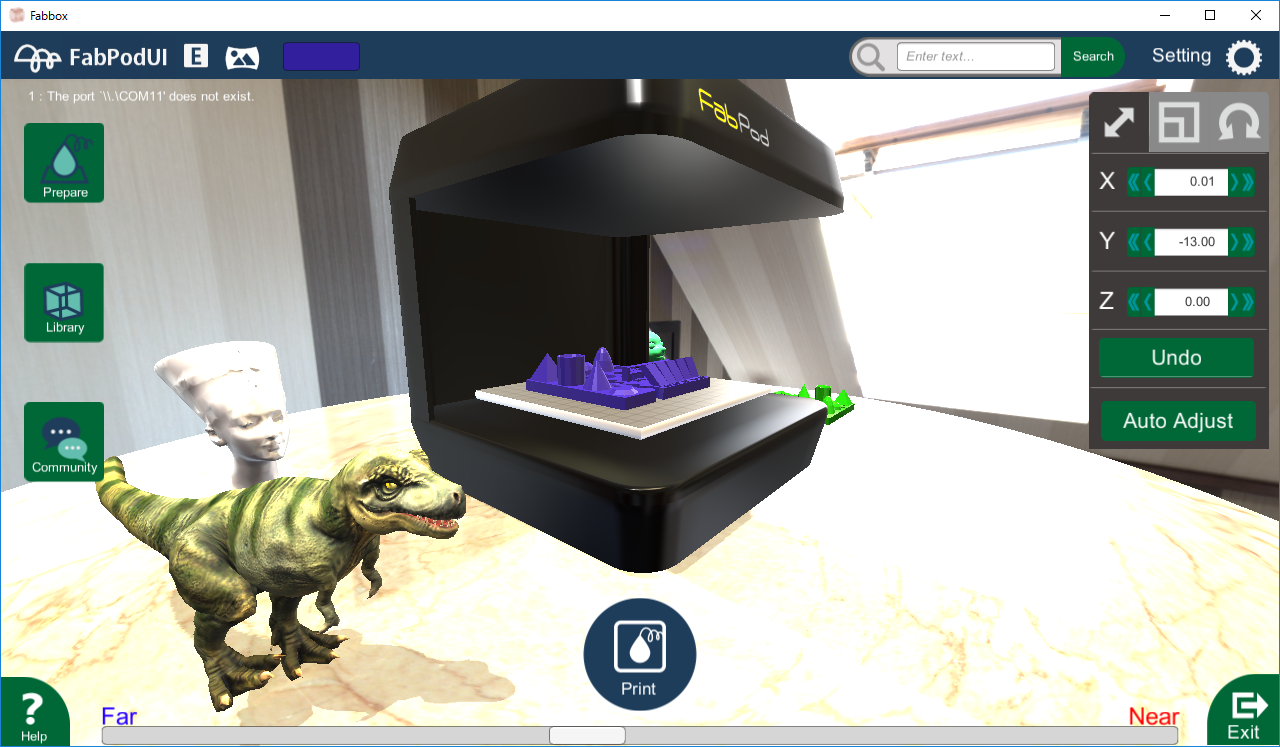Open Setting via the gear icon
Screen dimensions: 1280x747
pyautogui.click(x=1243, y=57)
